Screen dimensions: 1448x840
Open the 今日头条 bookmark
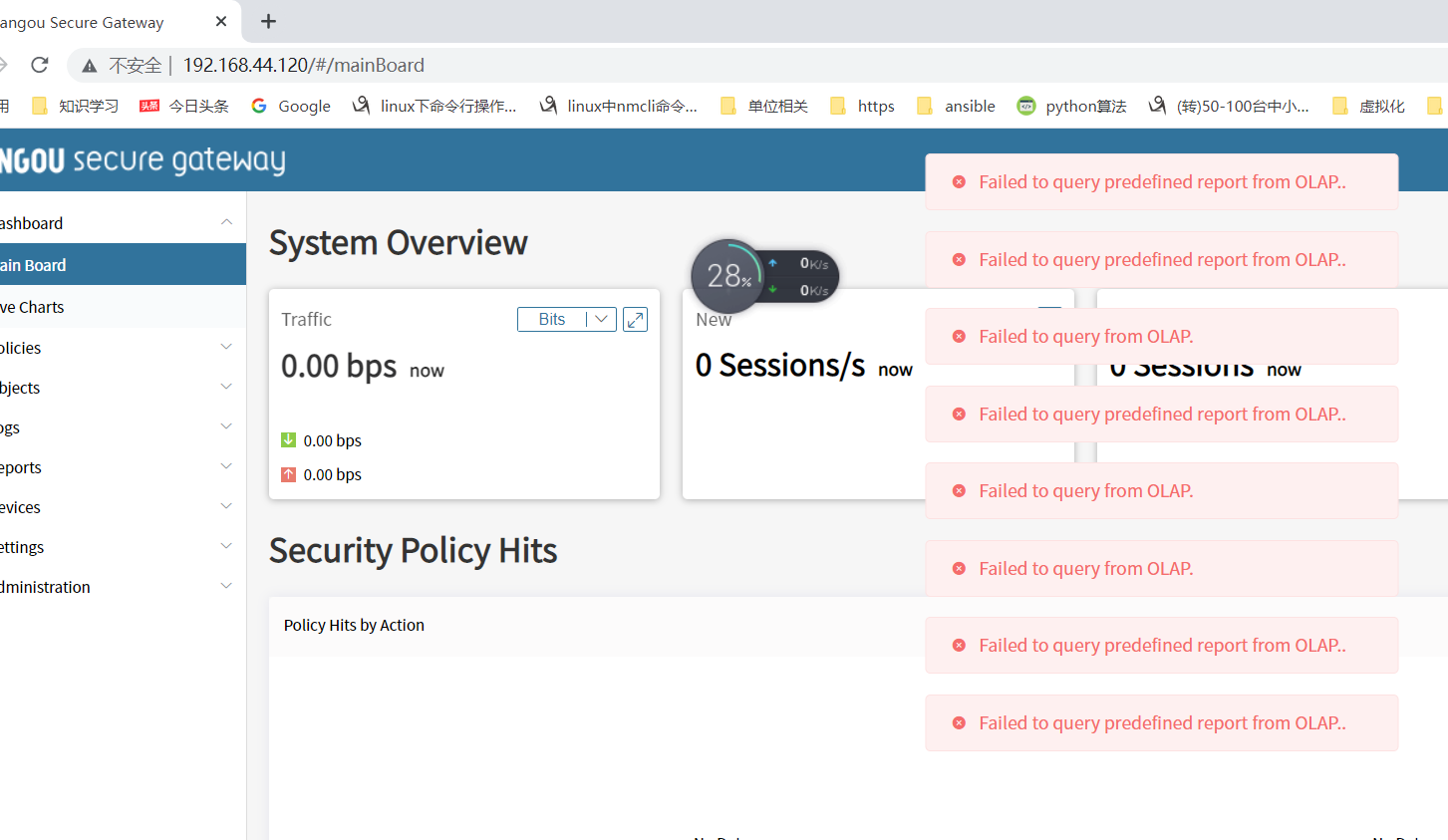[184, 106]
